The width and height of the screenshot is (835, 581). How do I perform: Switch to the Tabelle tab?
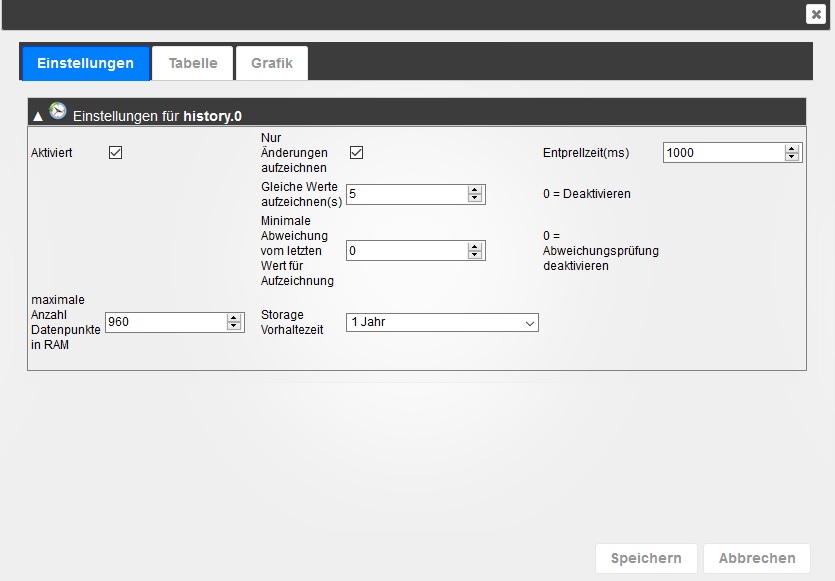coord(193,63)
